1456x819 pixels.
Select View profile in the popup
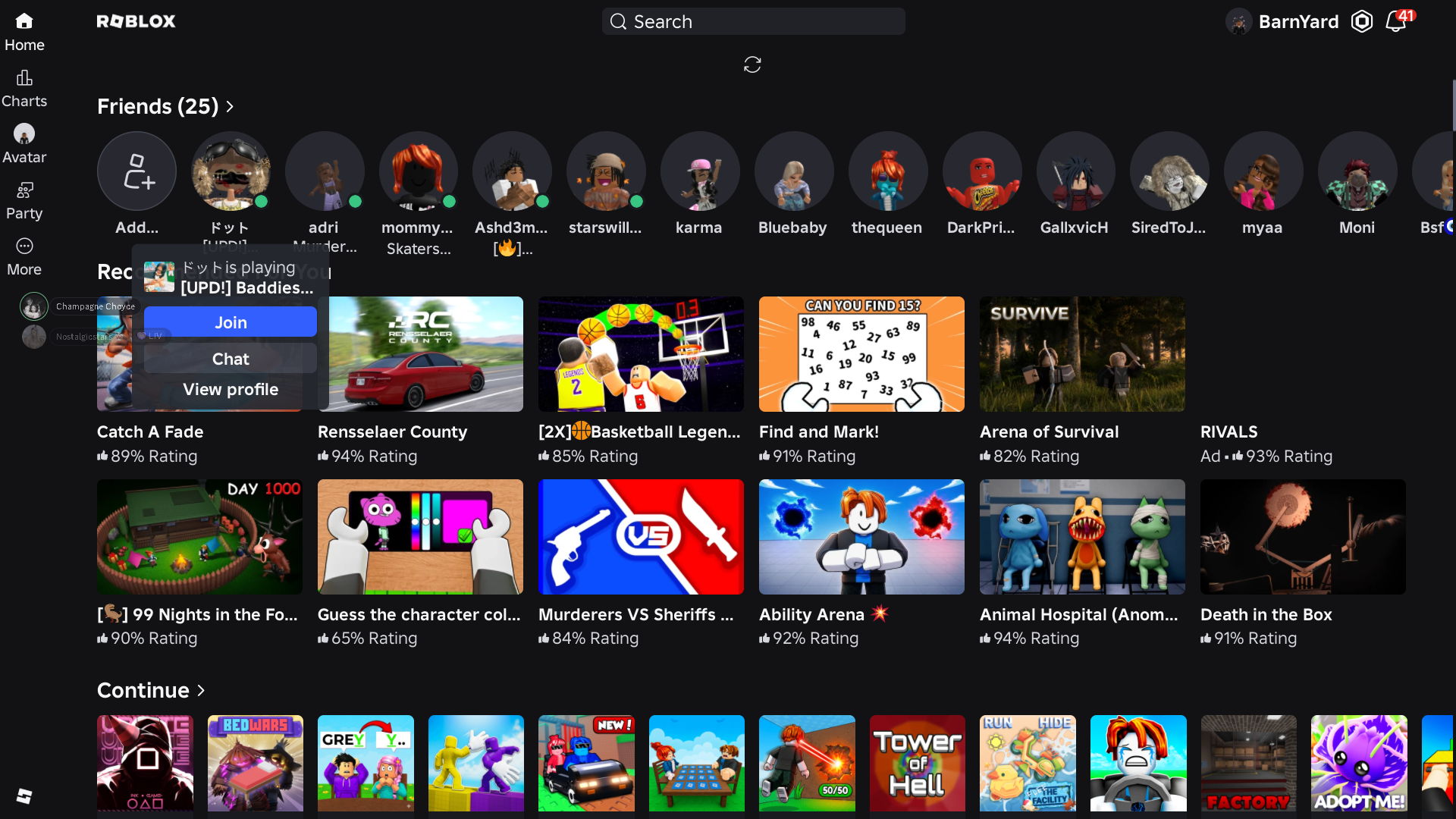(231, 389)
